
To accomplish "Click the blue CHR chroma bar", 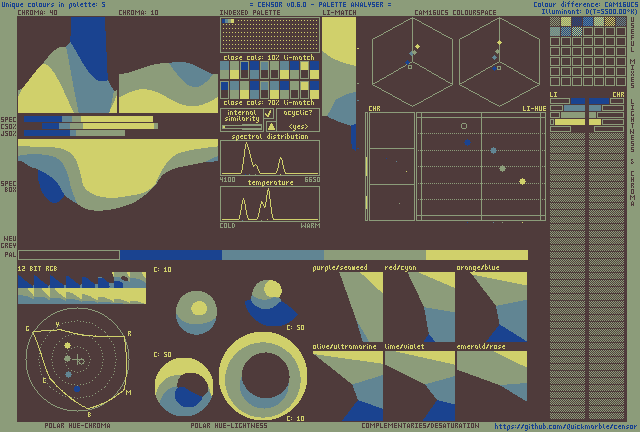I will pos(599,101).
